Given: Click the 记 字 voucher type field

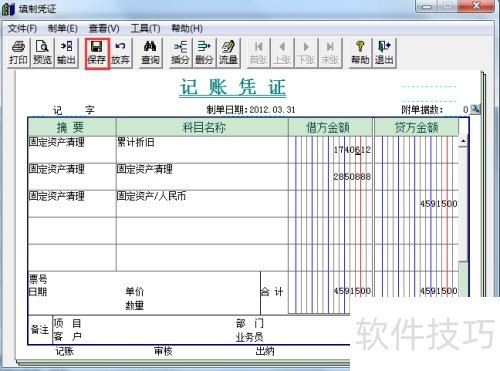Looking at the screenshot, I should tap(74, 110).
